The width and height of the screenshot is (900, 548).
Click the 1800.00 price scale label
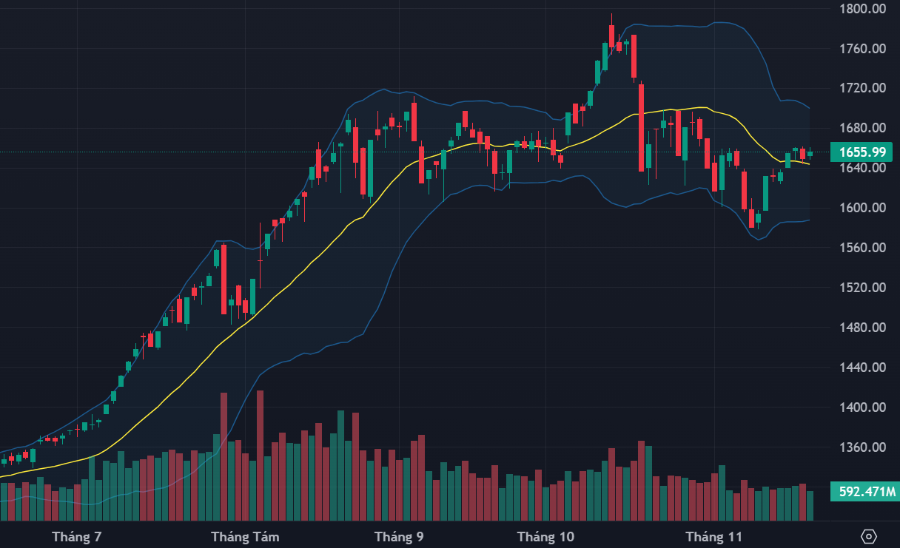[x=863, y=9]
